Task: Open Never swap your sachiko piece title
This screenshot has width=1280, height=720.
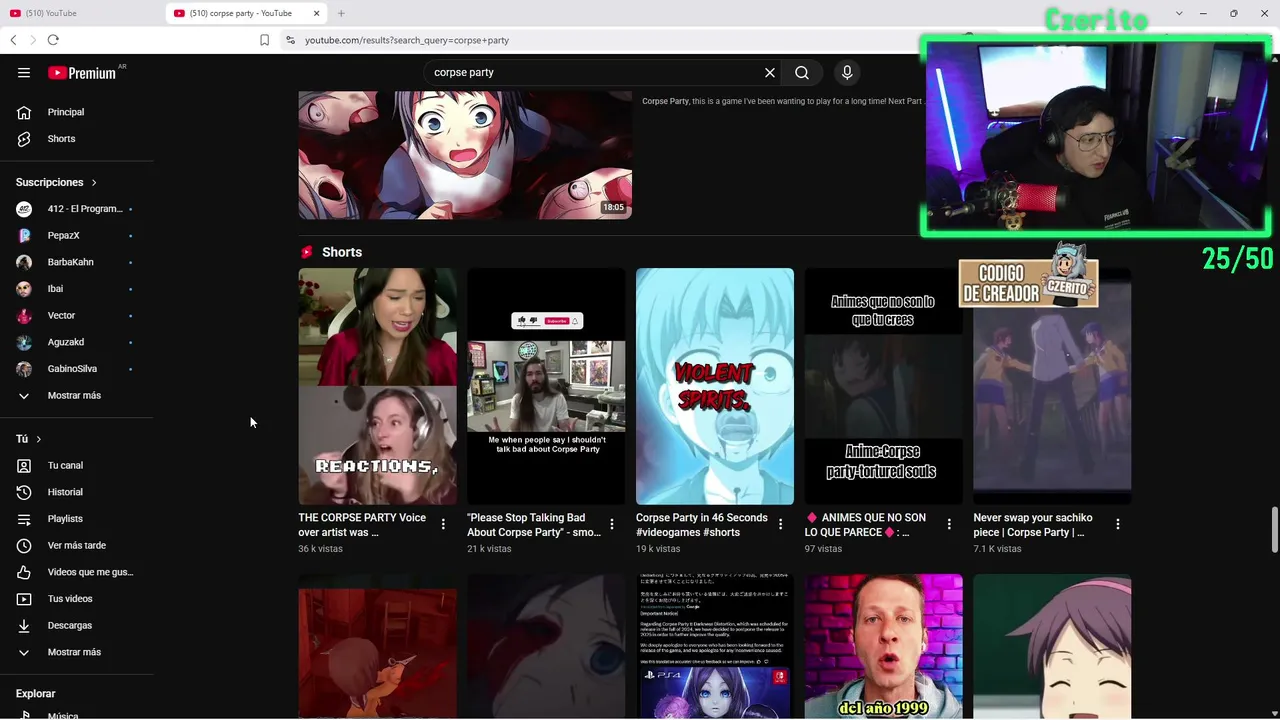Action: [x=1033, y=525]
